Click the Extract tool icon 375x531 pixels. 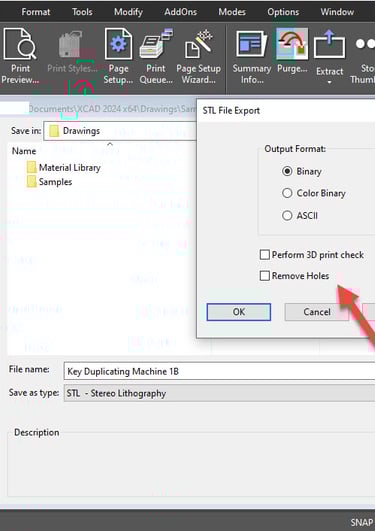pos(329,45)
